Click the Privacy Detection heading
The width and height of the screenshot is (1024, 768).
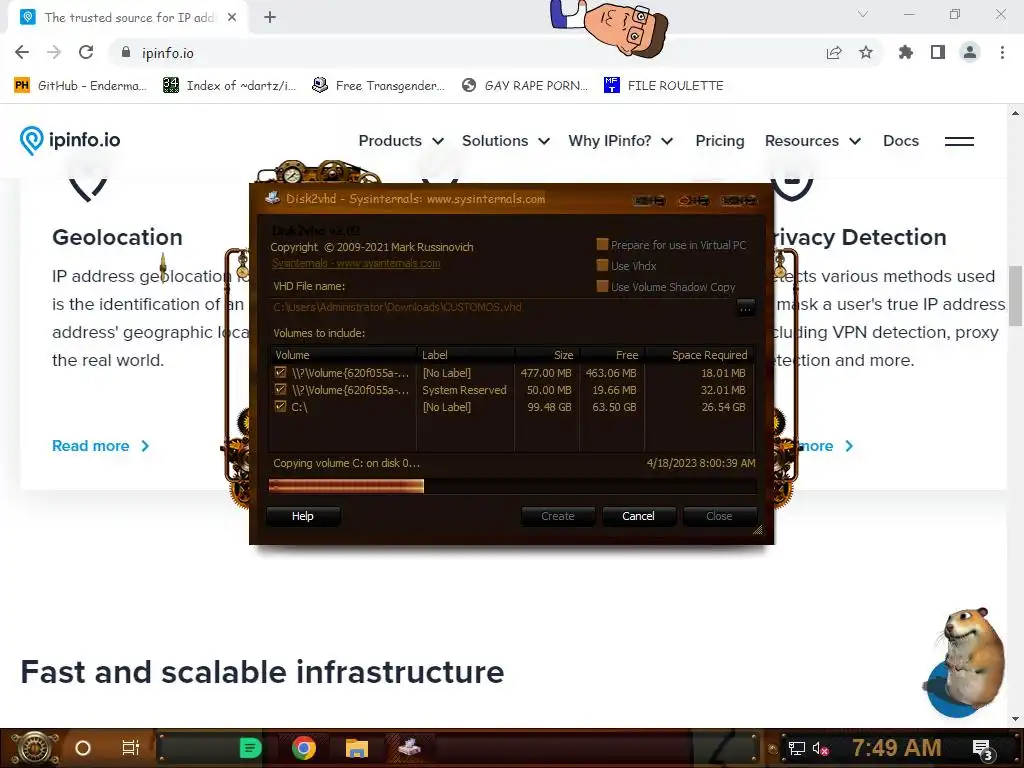(861, 237)
